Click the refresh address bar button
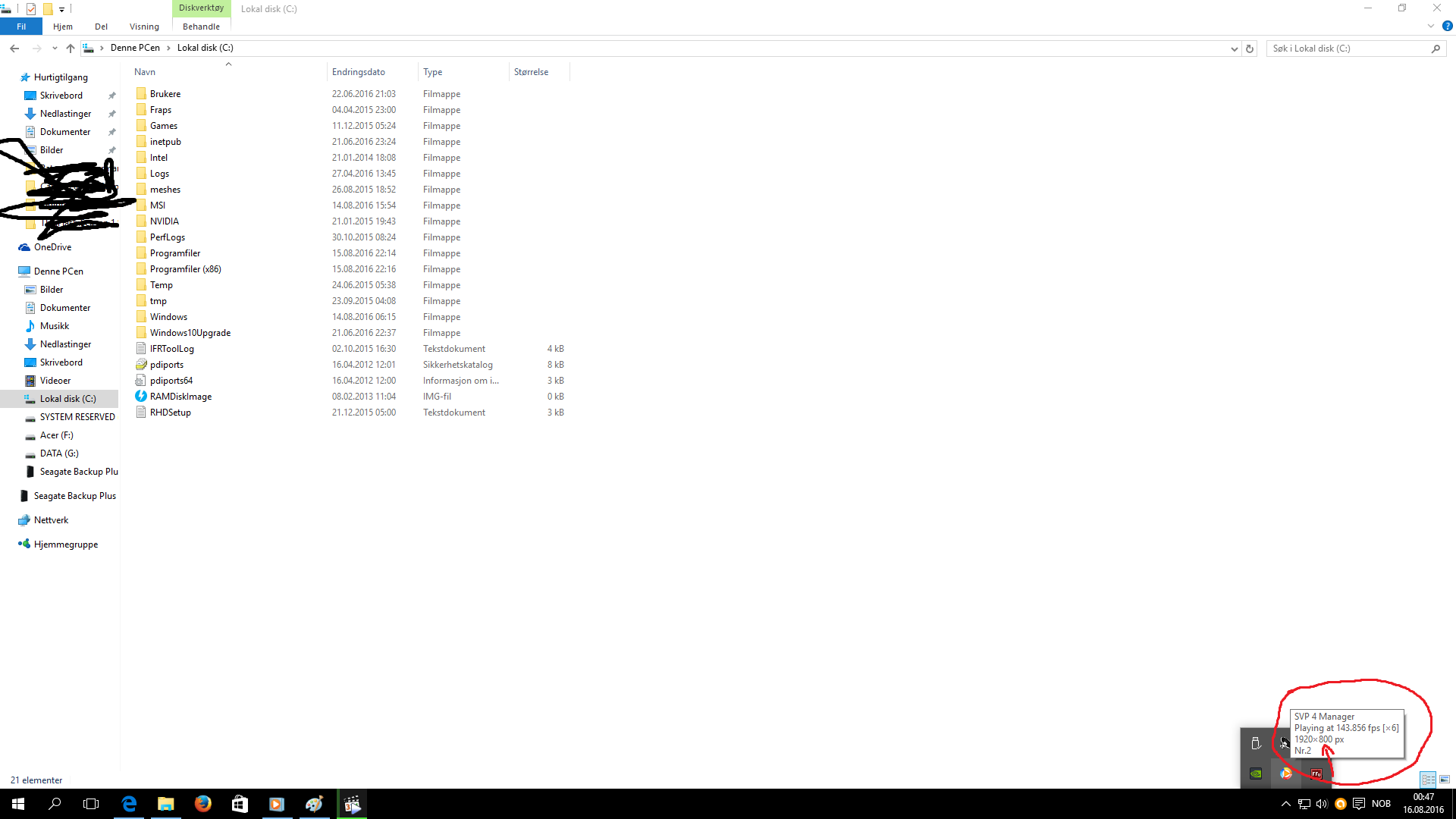The width and height of the screenshot is (1456, 819). pos(1250,48)
